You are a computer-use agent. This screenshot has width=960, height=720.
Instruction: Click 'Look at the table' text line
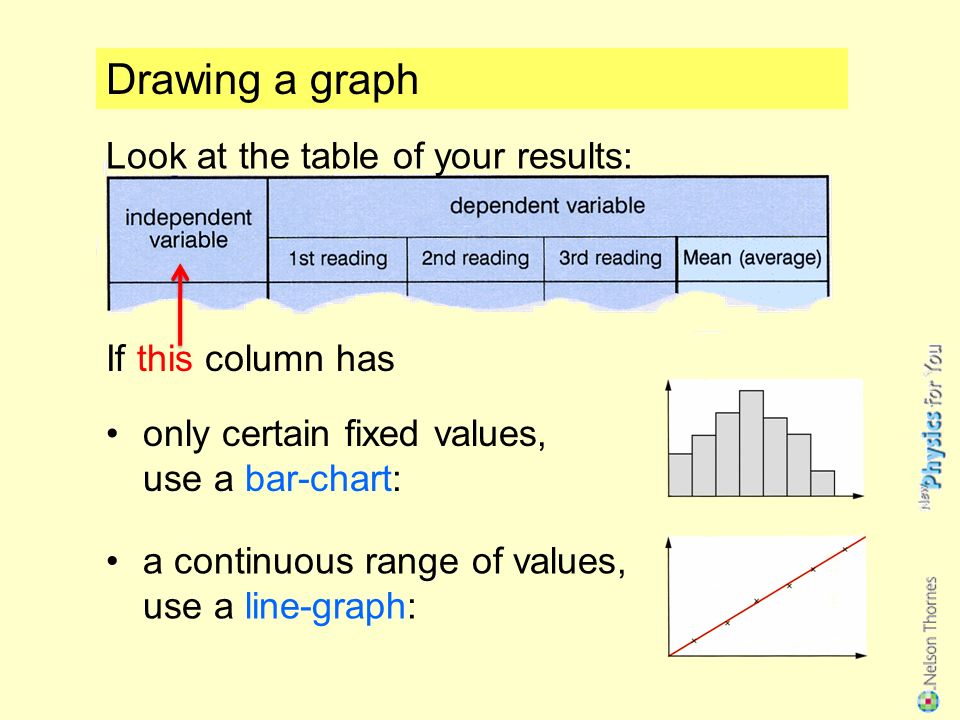369,156
